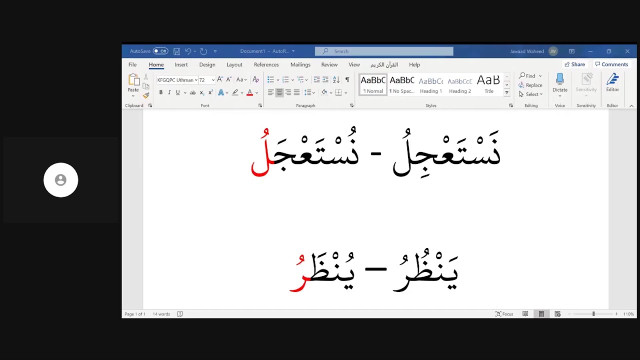Click the Sort A-Z icon
This screenshot has height=360, width=640.
coord(336,80)
